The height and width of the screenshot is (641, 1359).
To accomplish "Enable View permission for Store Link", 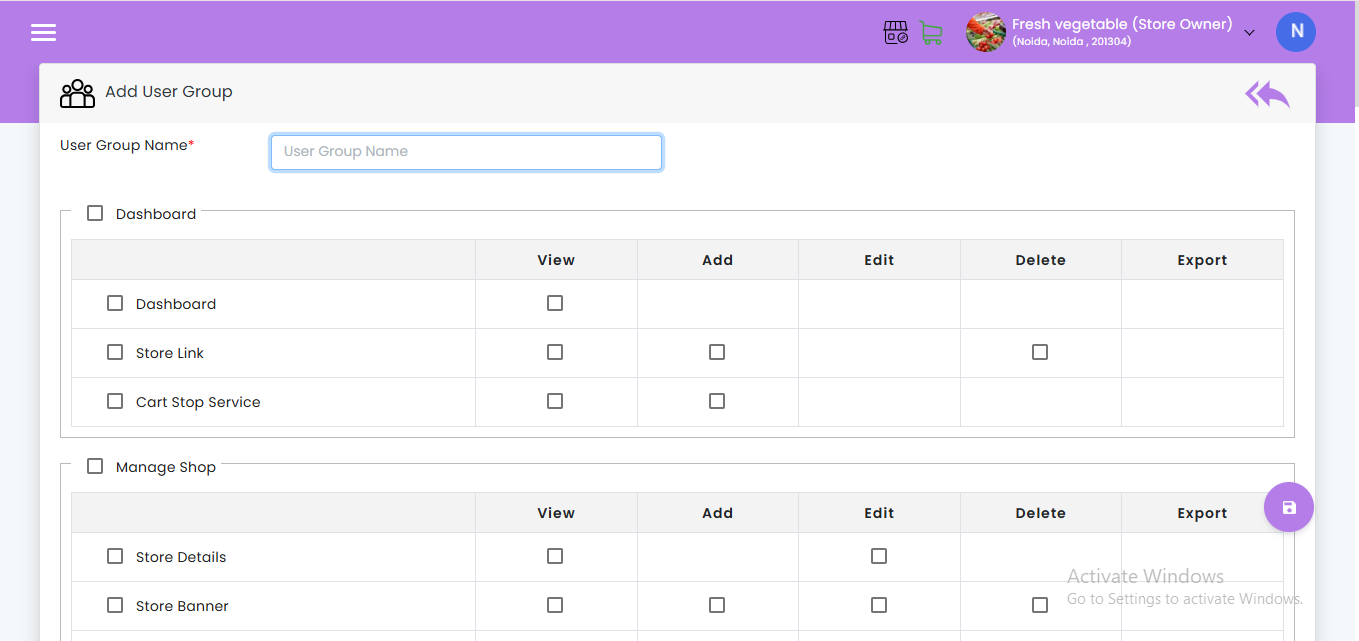I will pyautogui.click(x=555, y=352).
